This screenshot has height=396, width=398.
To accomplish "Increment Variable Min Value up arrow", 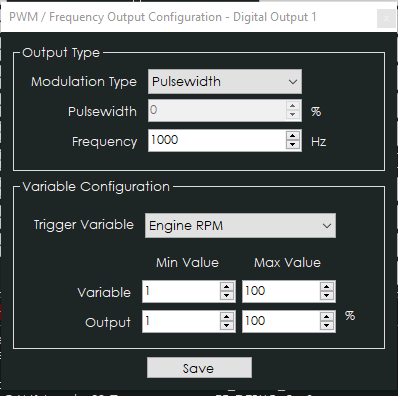I will pyautogui.click(x=227, y=287).
